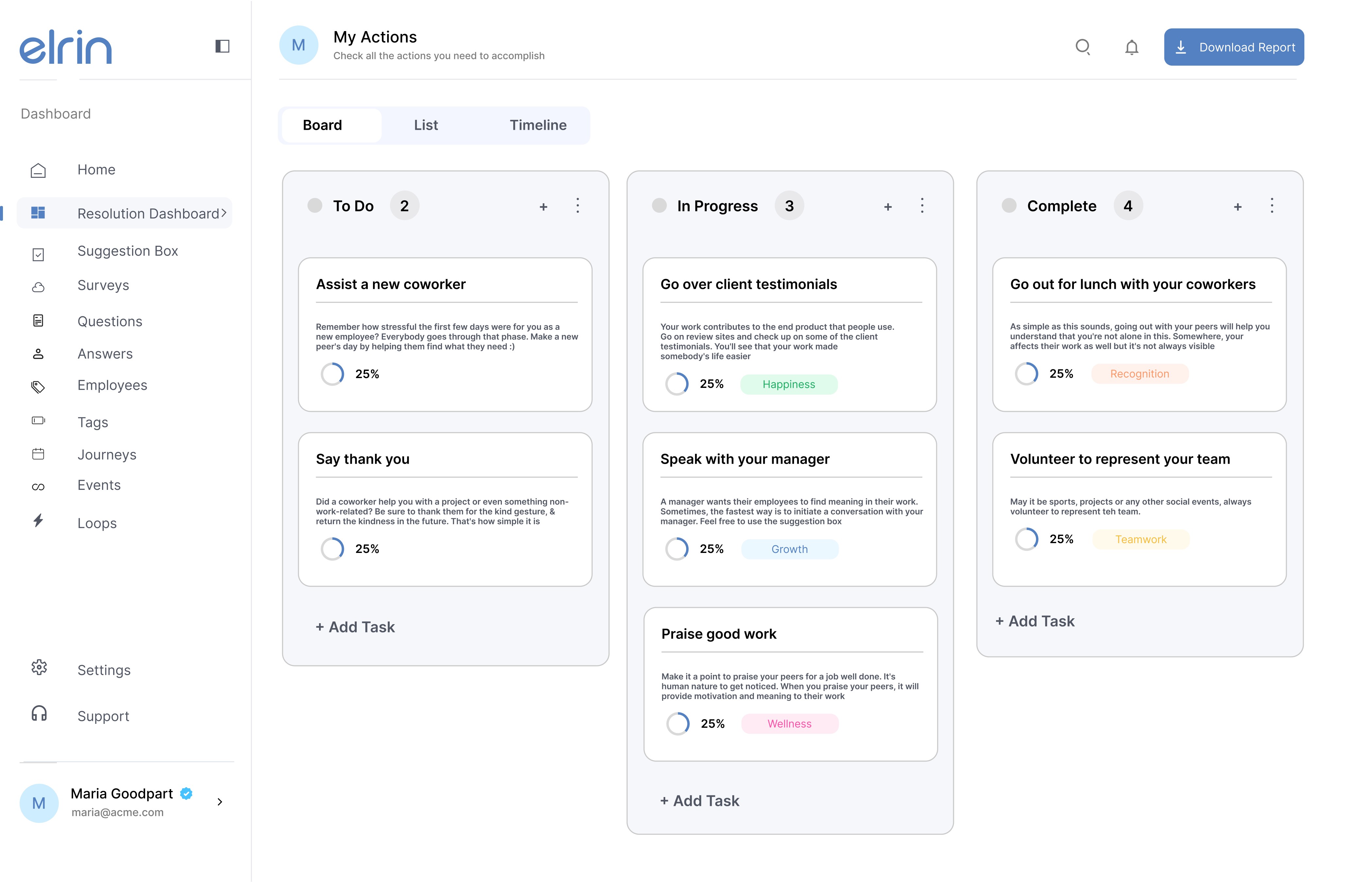1372x882 pixels.
Task: Toggle the Complete column status circle
Action: pyautogui.click(x=1009, y=206)
